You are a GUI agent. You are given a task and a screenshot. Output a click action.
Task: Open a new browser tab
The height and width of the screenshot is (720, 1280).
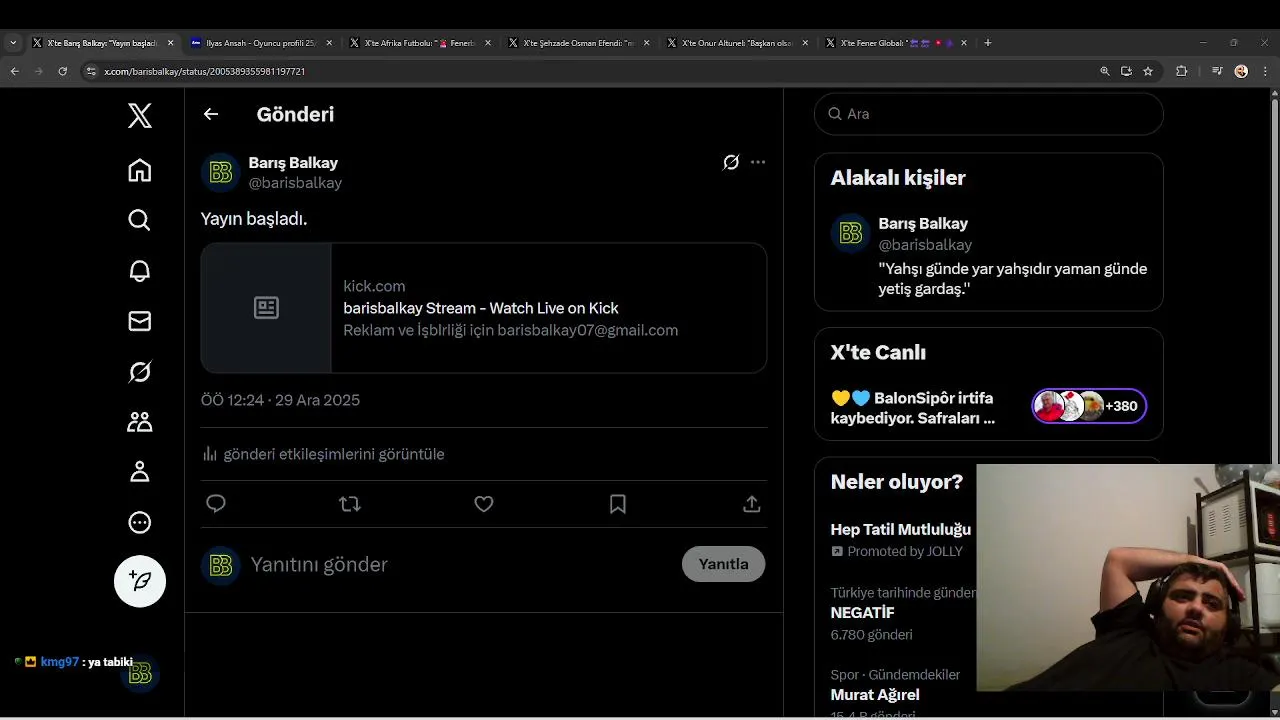tap(988, 43)
